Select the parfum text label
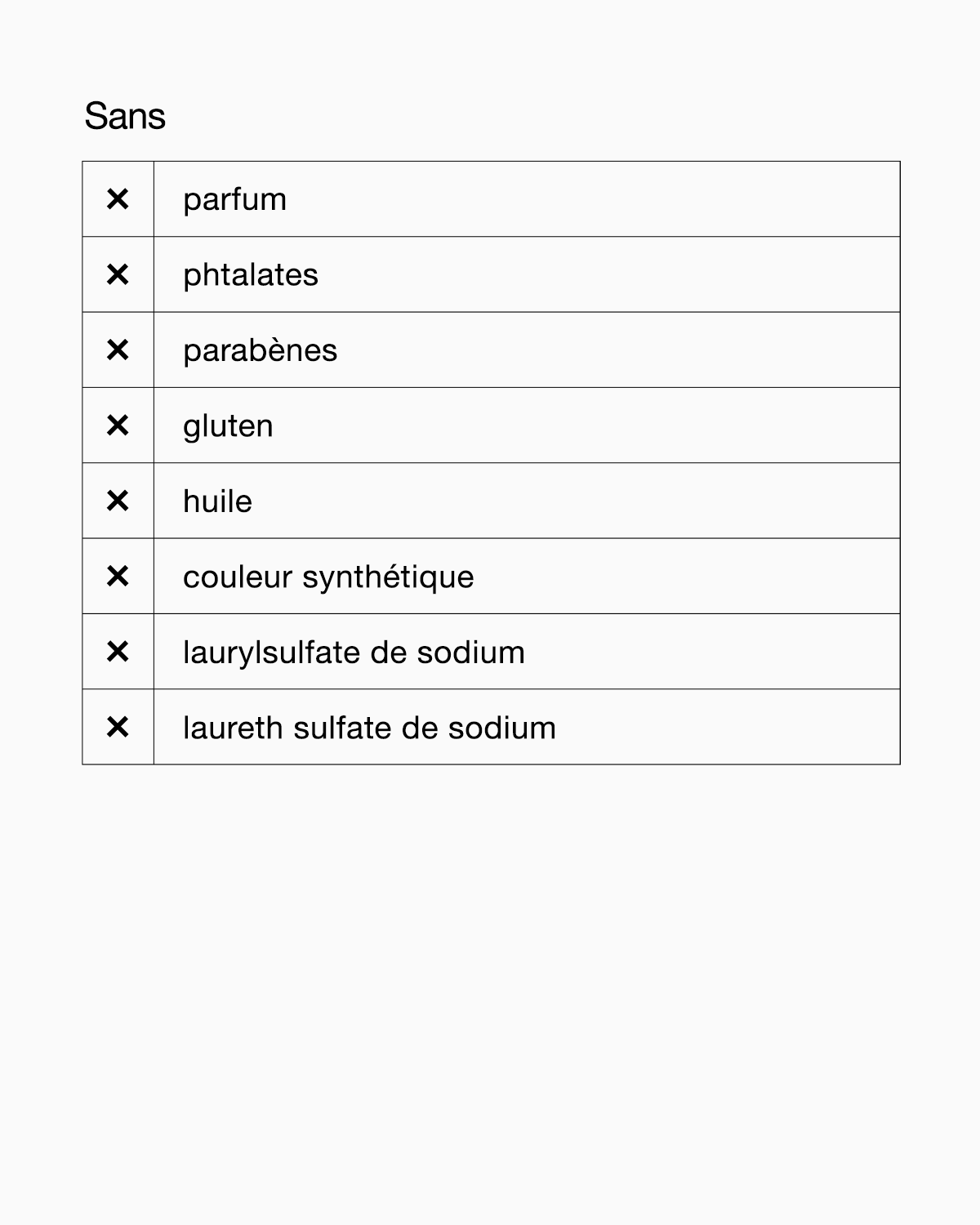 (x=235, y=200)
